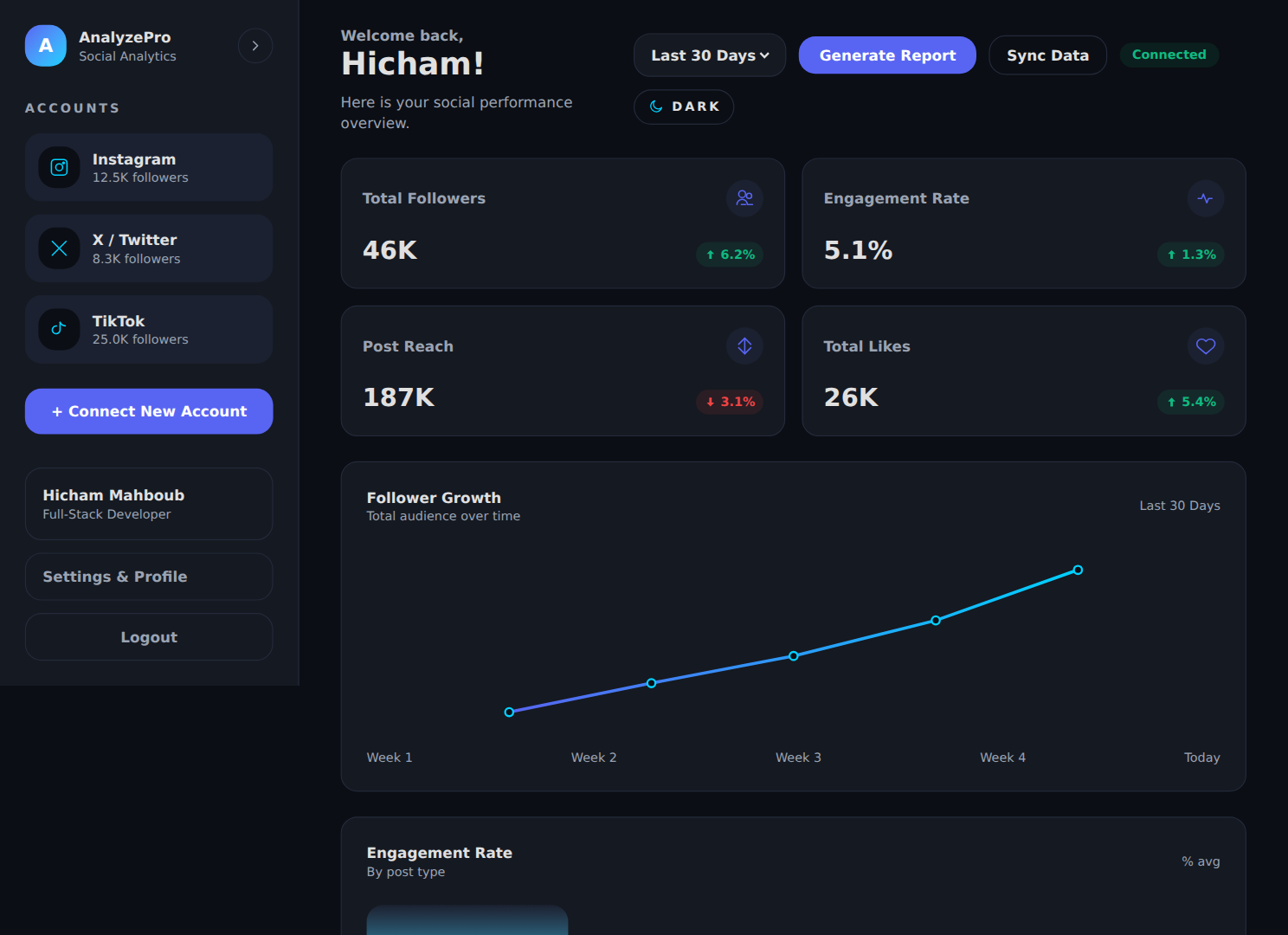This screenshot has width=1288, height=935.
Task: Click the Connected status badge
Action: pos(1169,55)
